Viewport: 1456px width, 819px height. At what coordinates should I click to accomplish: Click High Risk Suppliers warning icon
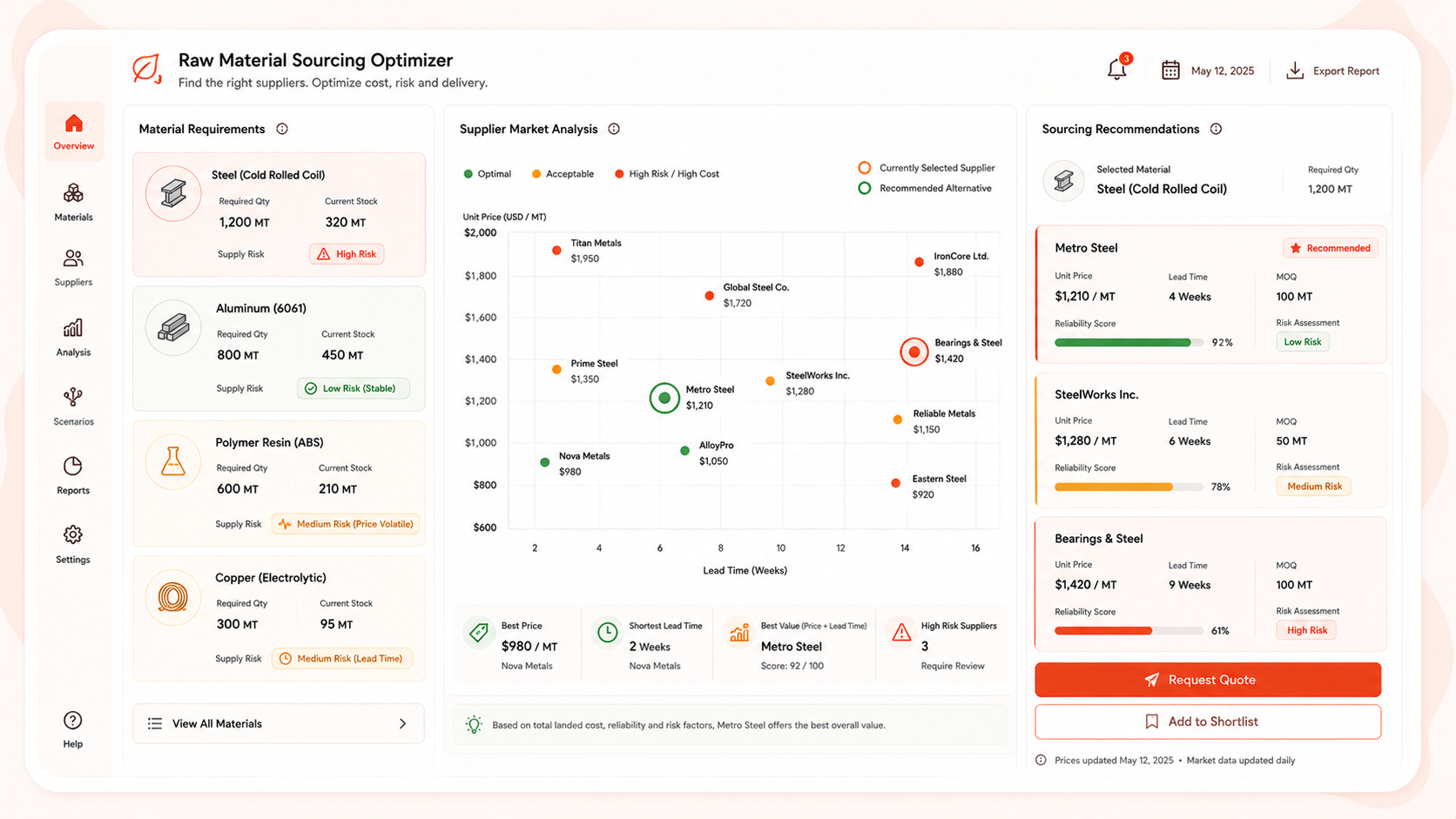tap(901, 633)
